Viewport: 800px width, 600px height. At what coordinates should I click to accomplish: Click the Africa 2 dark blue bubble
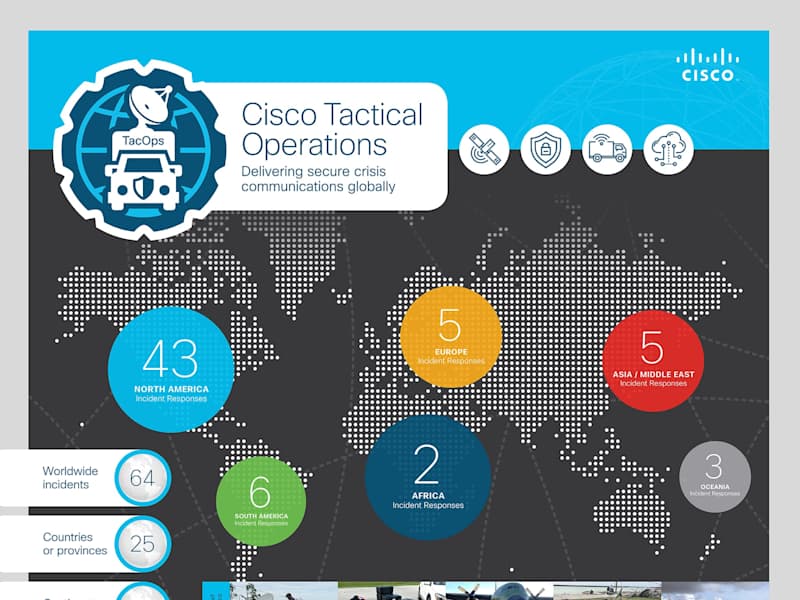428,477
